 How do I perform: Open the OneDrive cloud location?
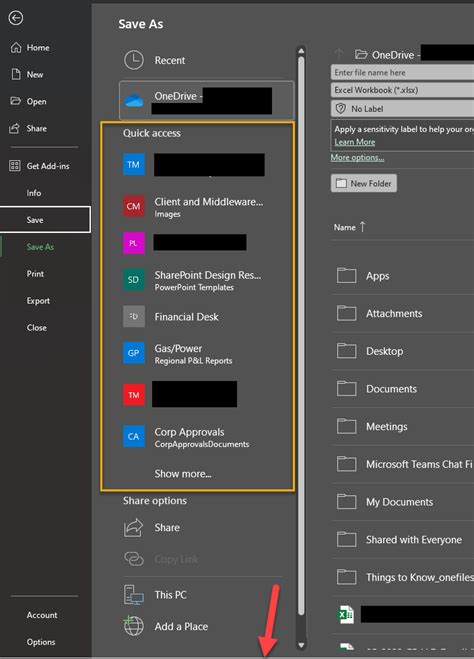206,100
